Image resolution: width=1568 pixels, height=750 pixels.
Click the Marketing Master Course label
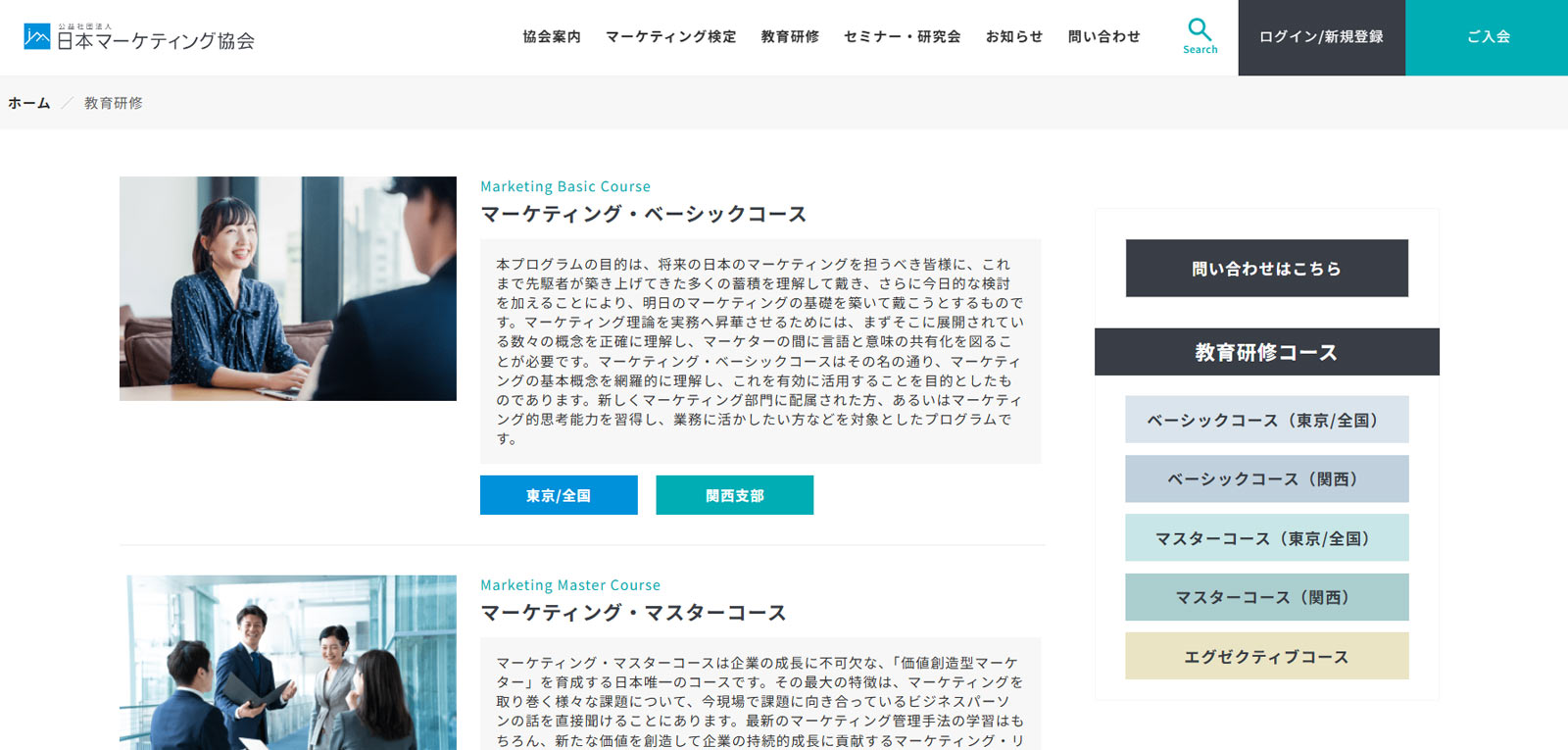[570, 585]
